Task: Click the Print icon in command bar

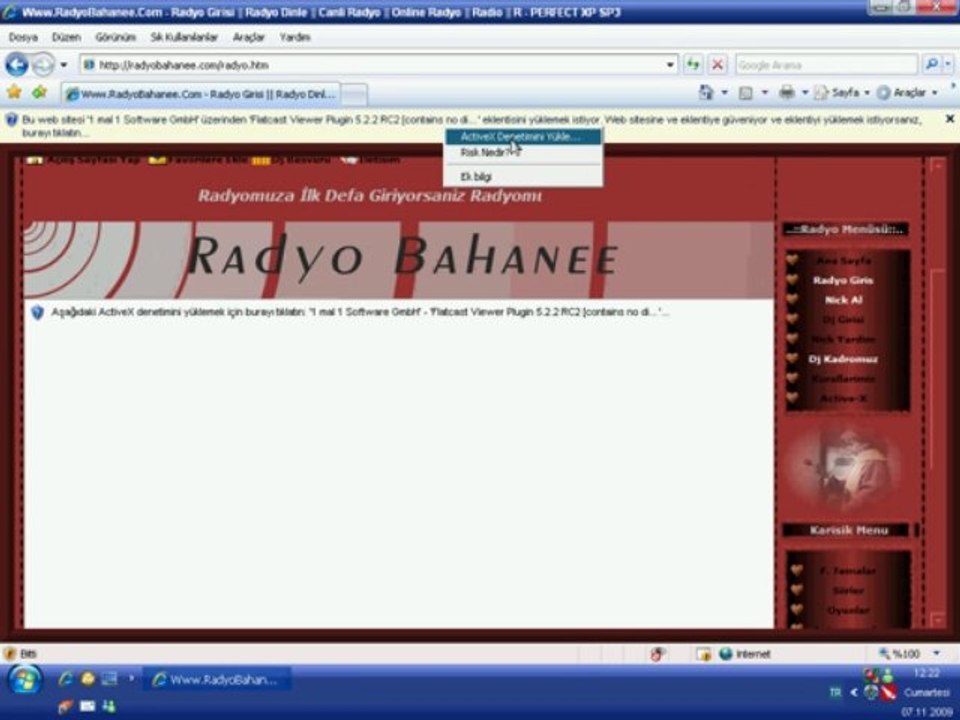Action: [x=787, y=92]
